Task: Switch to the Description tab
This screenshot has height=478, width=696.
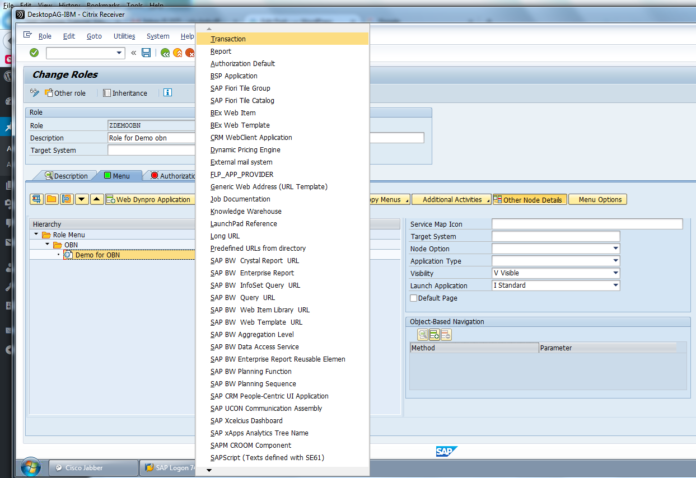Action: click(x=66, y=176)
